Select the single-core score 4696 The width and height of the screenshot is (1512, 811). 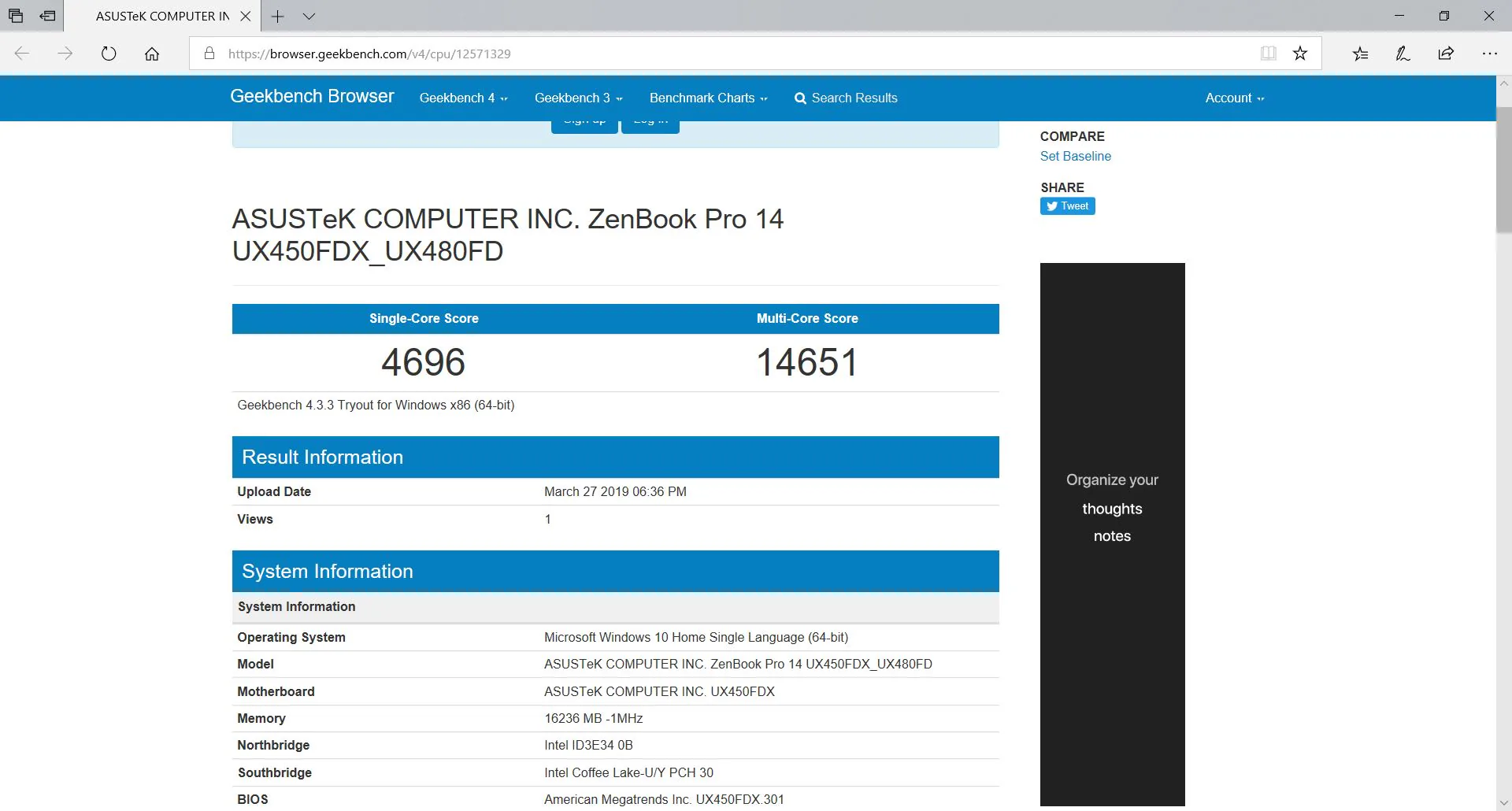coord(424,362)
